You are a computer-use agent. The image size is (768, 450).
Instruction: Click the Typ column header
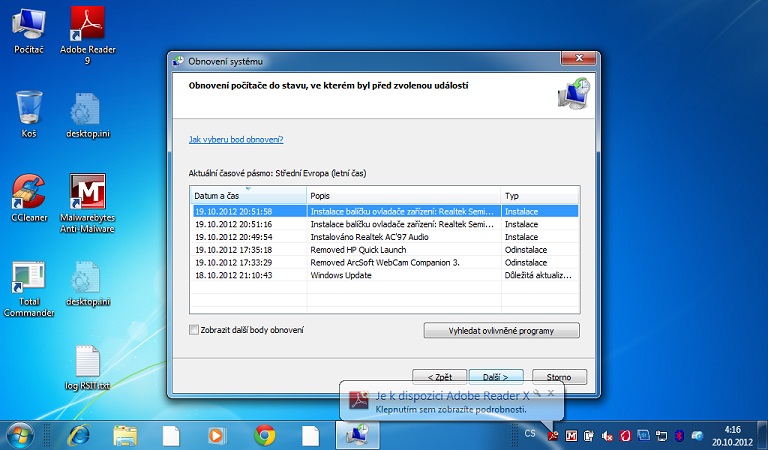539,196
